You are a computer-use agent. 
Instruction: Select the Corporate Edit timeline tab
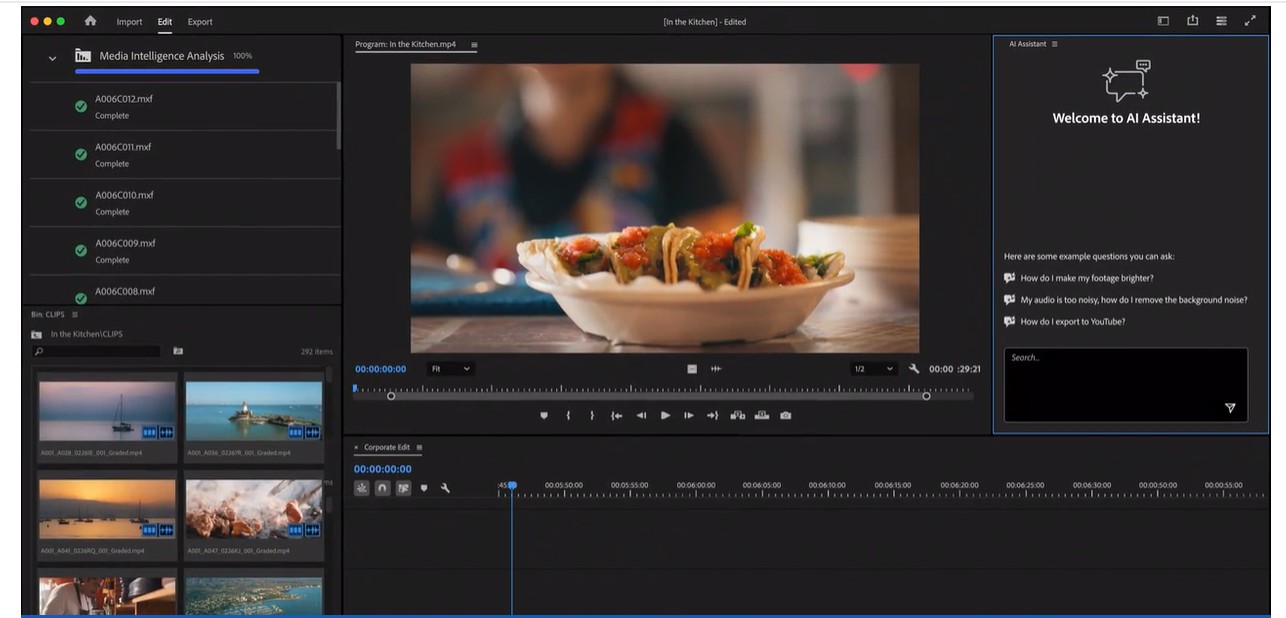pos(387,447)
